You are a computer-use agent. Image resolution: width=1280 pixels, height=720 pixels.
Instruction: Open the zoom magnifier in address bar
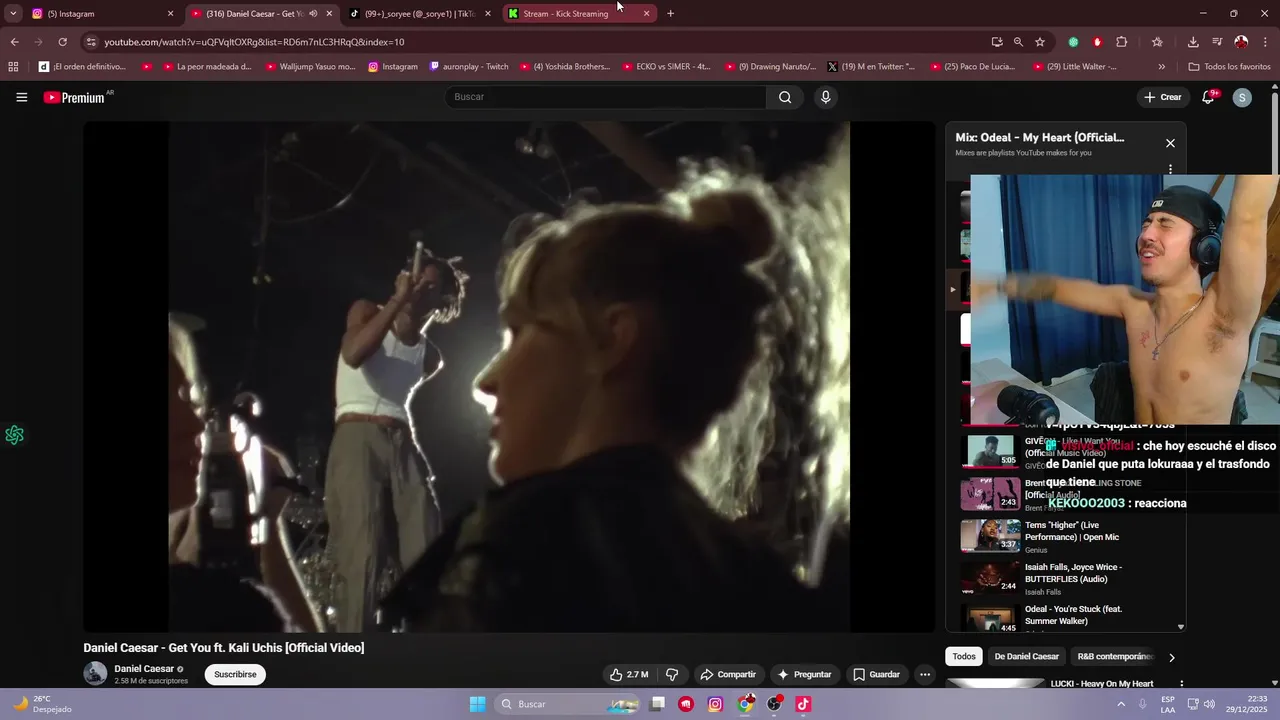1018,42
